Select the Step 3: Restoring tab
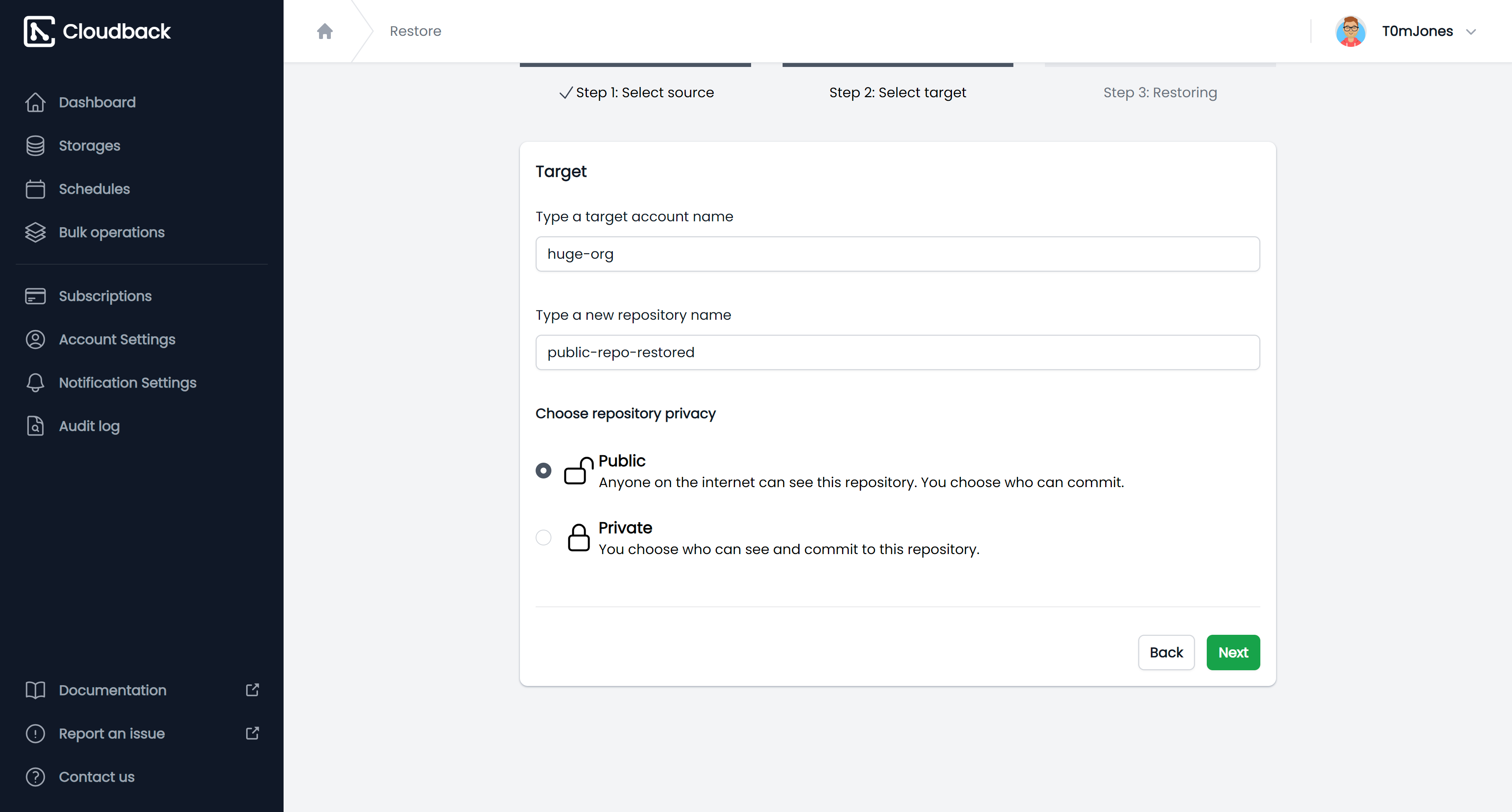The height and width of the screenshot is (812, 1512). [1160, 92]
